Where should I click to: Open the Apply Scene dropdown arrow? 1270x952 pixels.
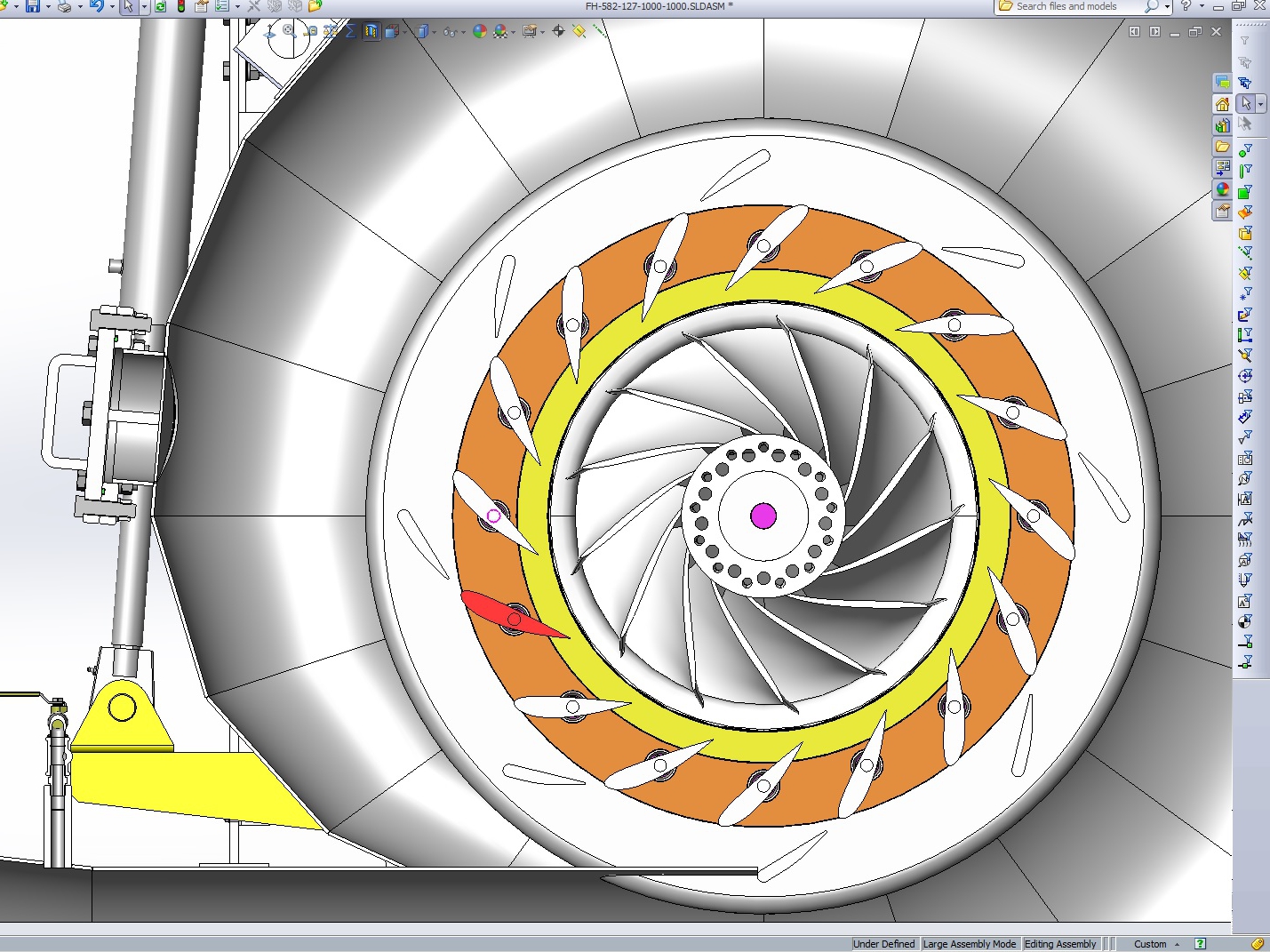pyautogui.click(x=514, y=33)
